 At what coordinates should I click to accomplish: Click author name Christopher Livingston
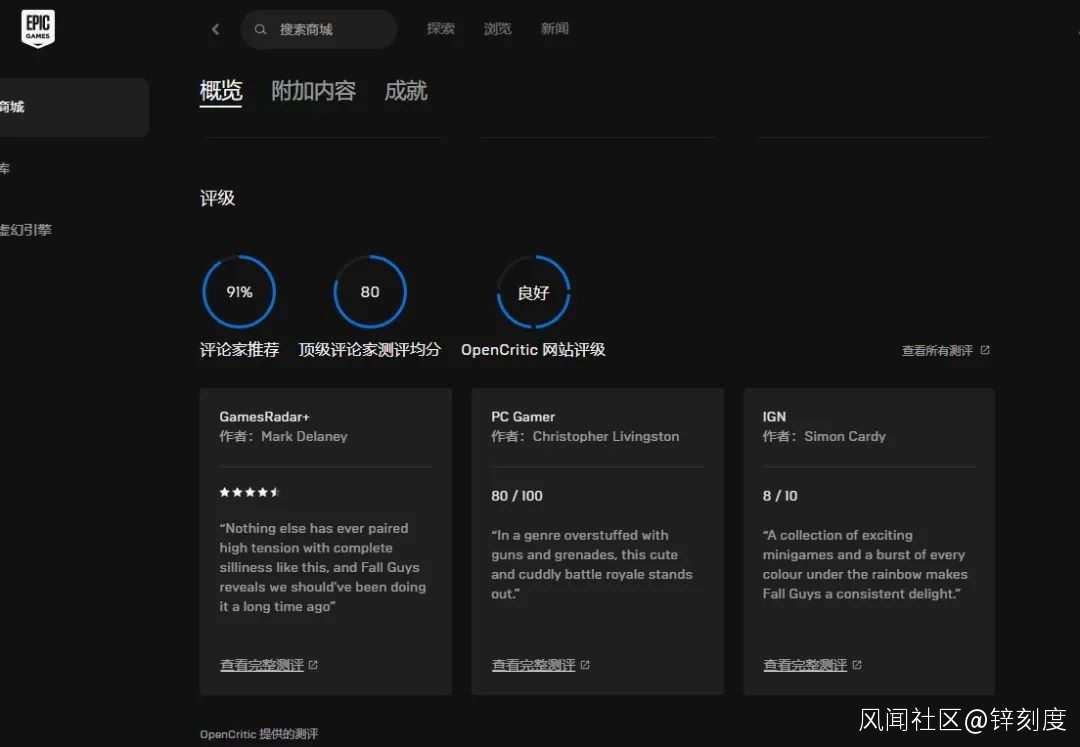[x=605, y=436]
